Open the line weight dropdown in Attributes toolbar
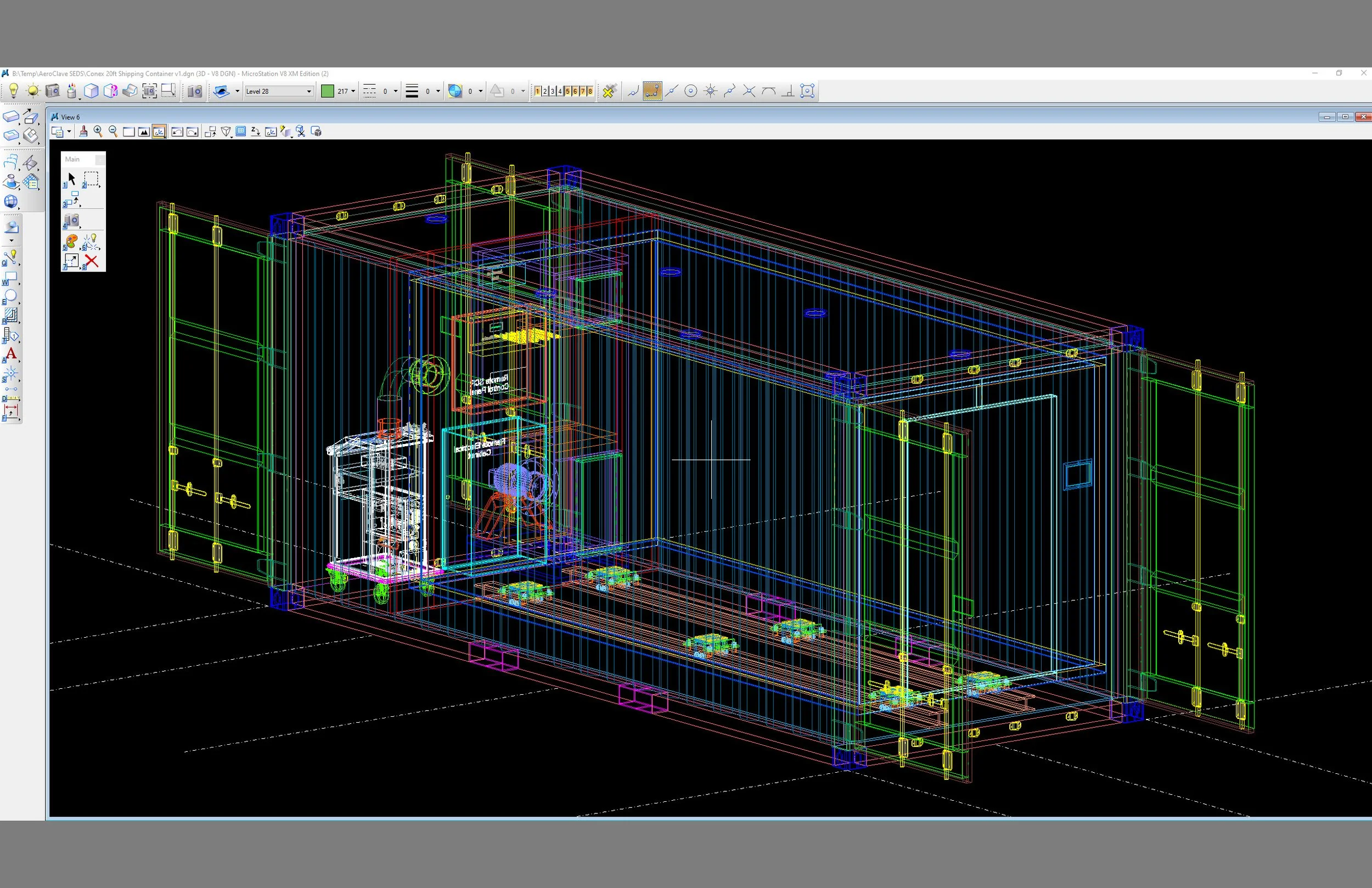Screen dimensions: 1372x888 436,91
